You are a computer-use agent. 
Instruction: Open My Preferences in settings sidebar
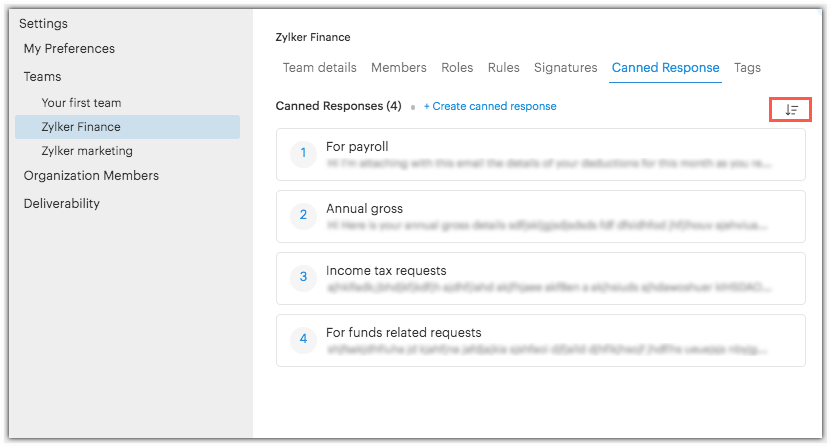[x=69, y=49]
